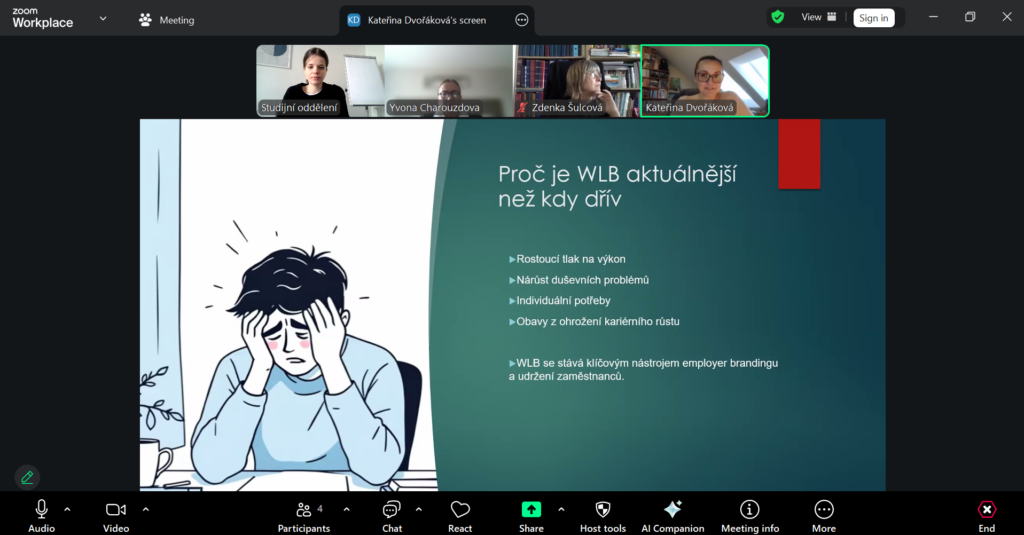Click the annotation pencil icon
The width and height of the screenshot is (1024, 535).
coord(27,477)
